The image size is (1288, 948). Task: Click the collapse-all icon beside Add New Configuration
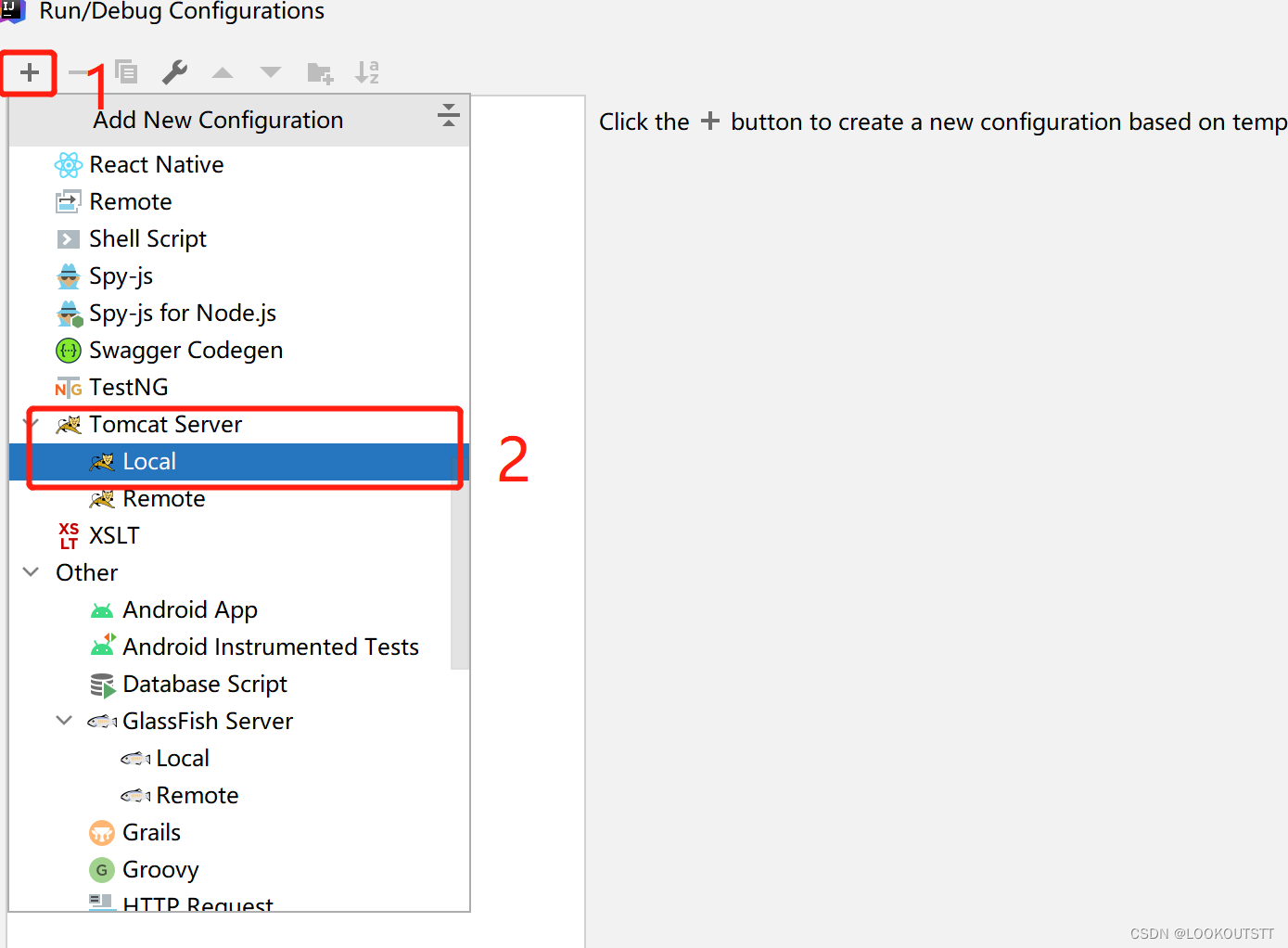click(x=448, y=115)
